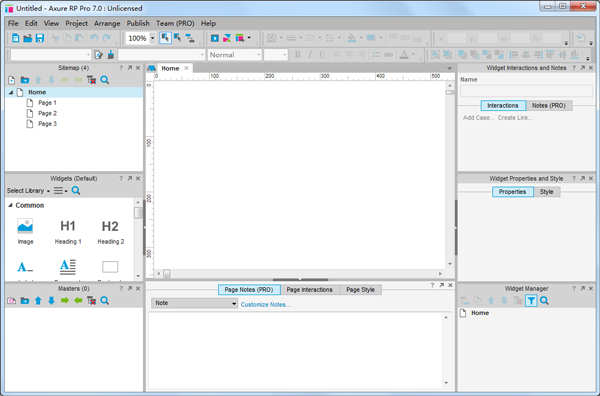This screenshot has width=600, height=396.
Task: Click the Add Case link
Action: click(478, 117)
